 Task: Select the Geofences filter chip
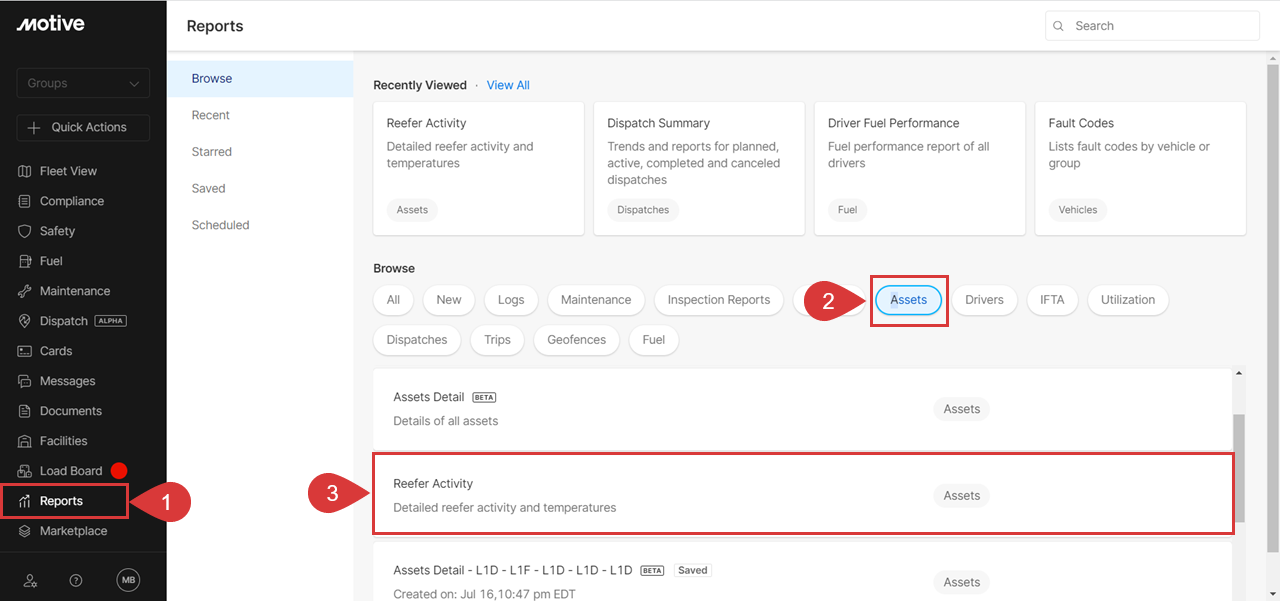click(x=576, y=340)
